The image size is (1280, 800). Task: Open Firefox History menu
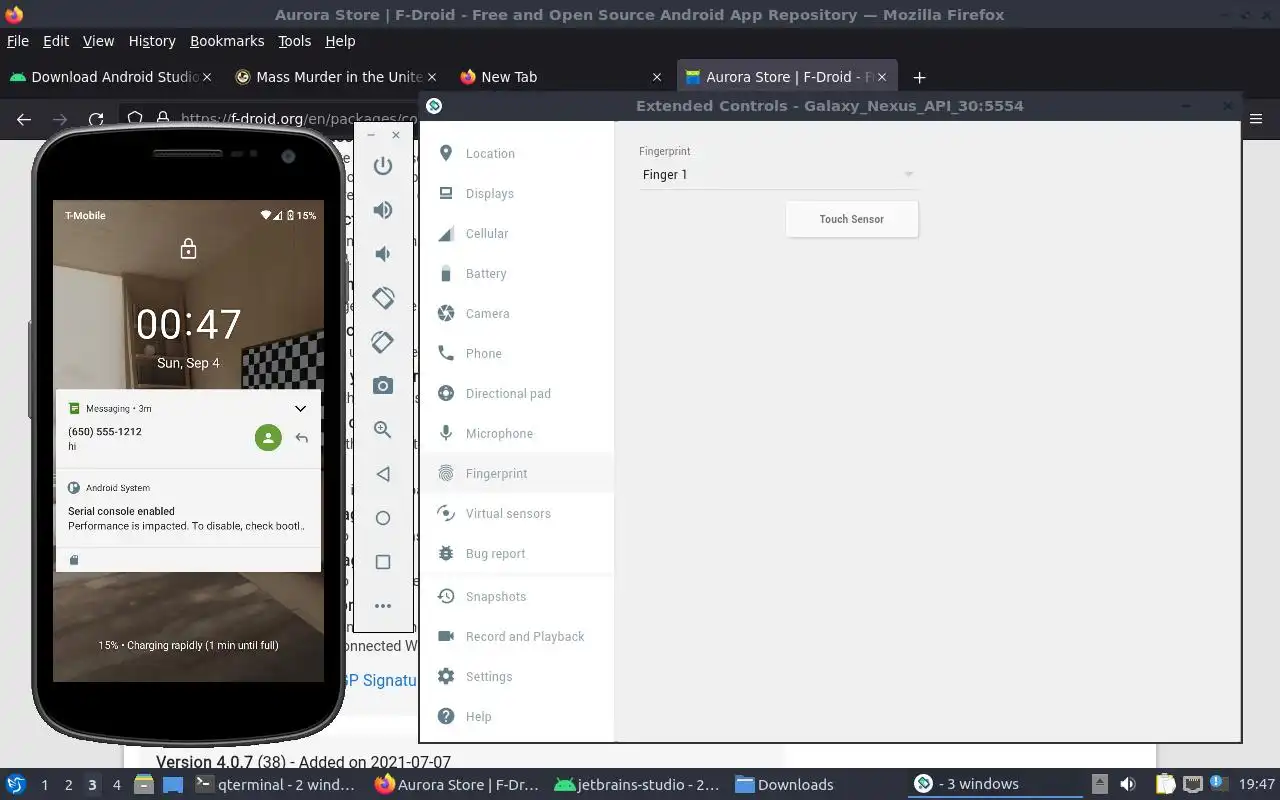[152, 41]
